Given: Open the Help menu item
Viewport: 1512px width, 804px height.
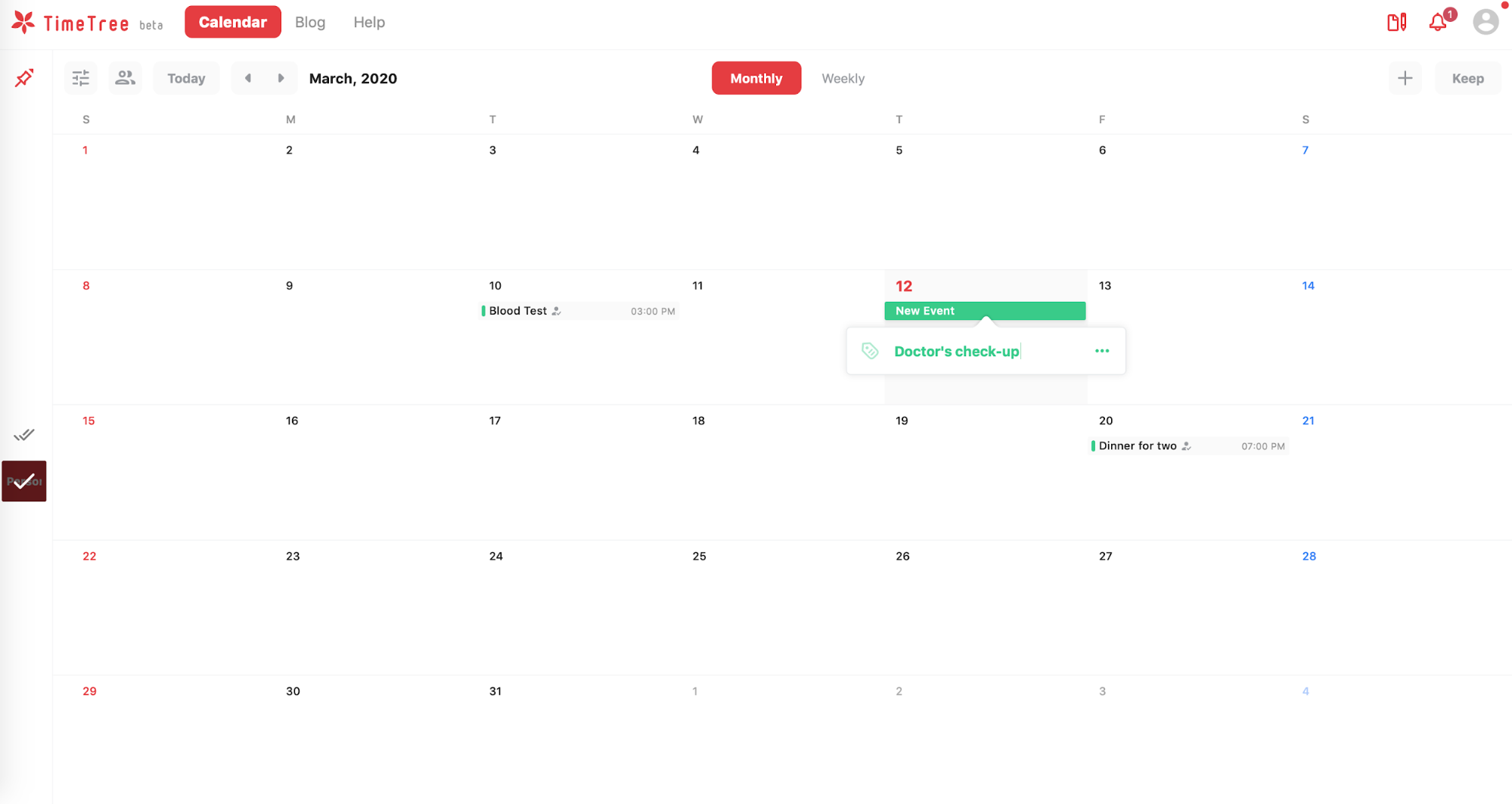Looking at the screenshot, I should point(369,22).
